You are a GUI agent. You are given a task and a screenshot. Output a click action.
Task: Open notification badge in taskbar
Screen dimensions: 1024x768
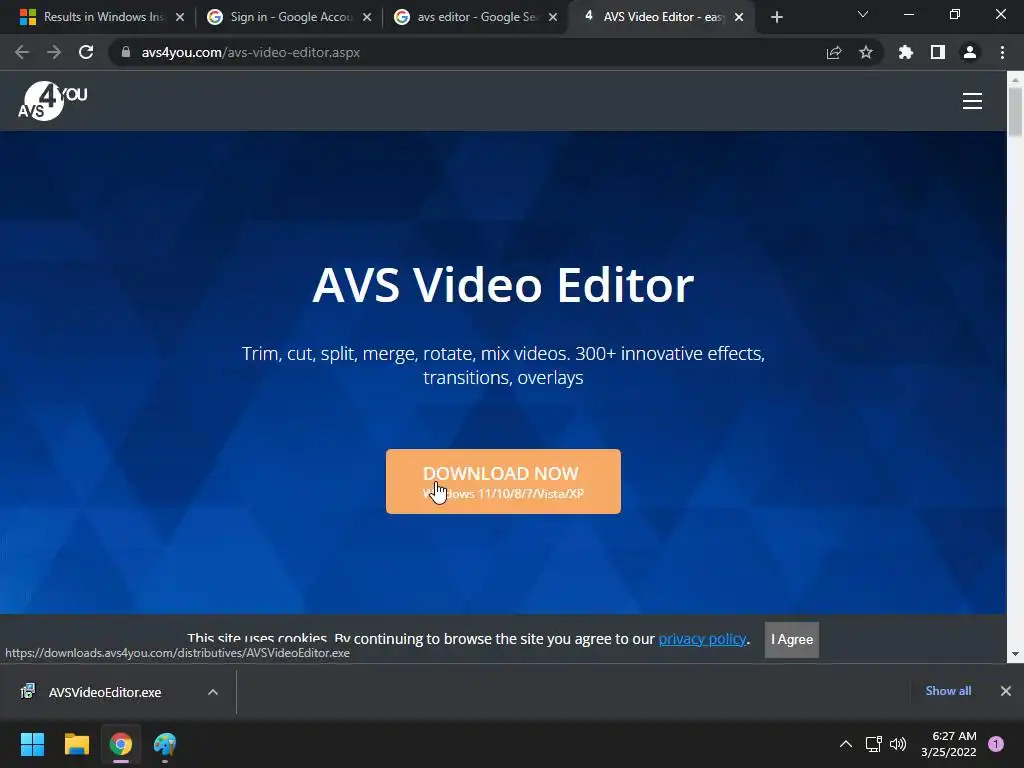coord(996,744)
